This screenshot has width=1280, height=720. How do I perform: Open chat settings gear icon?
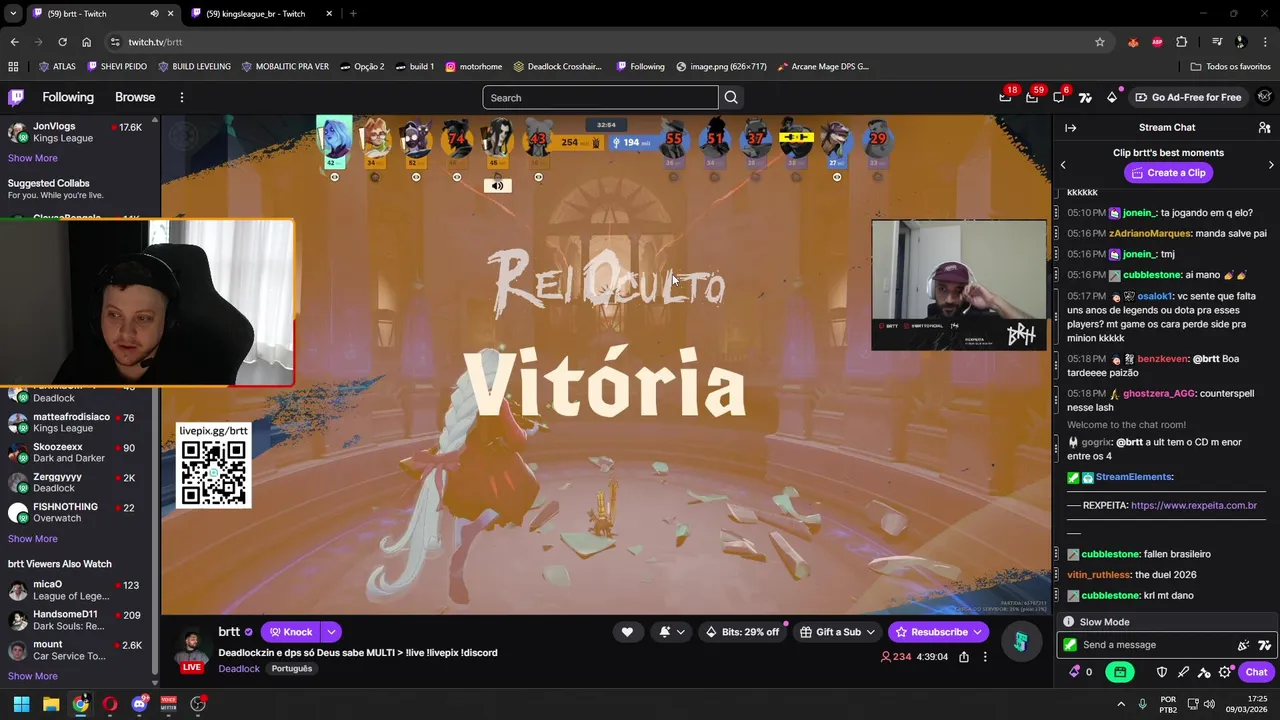1225,672
